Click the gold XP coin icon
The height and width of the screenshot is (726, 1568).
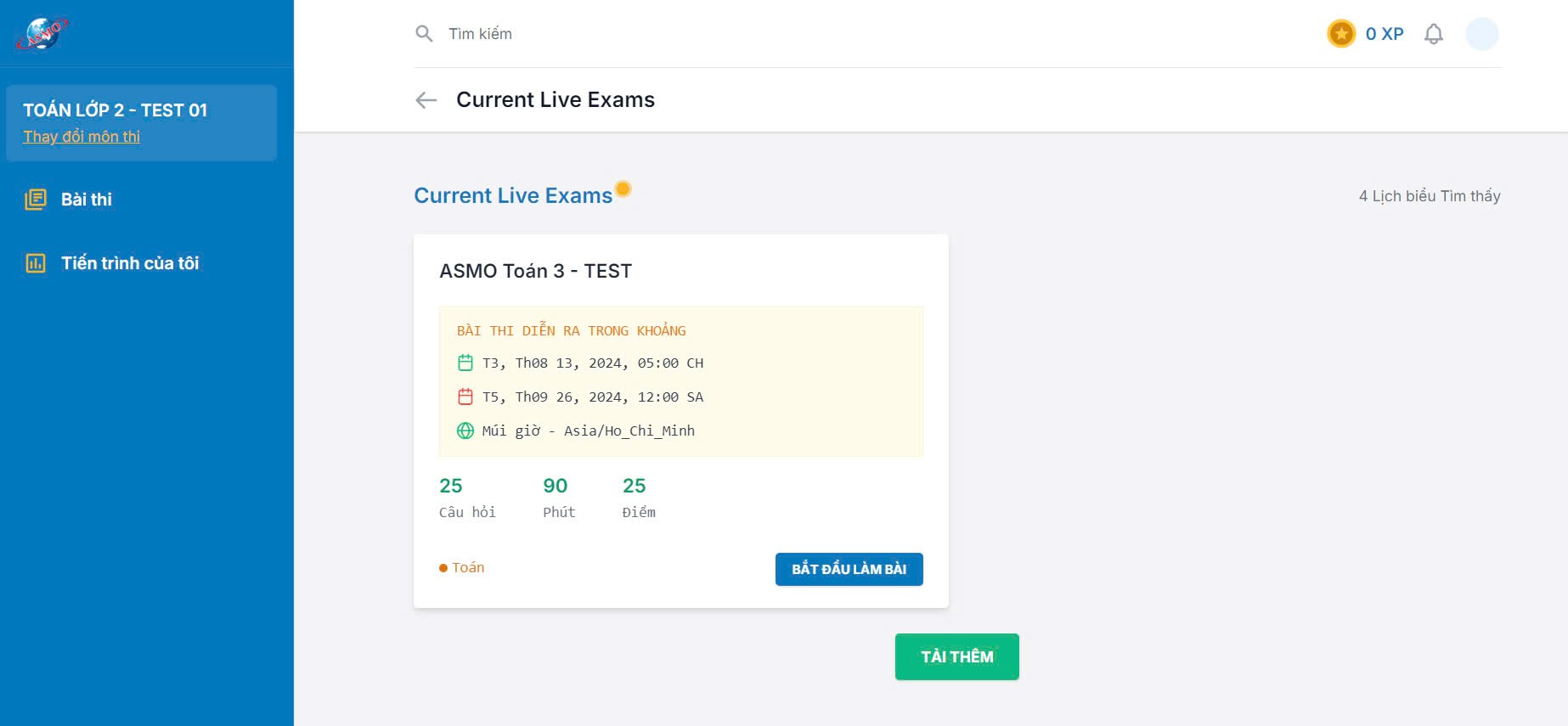(x=1341, y=34)
